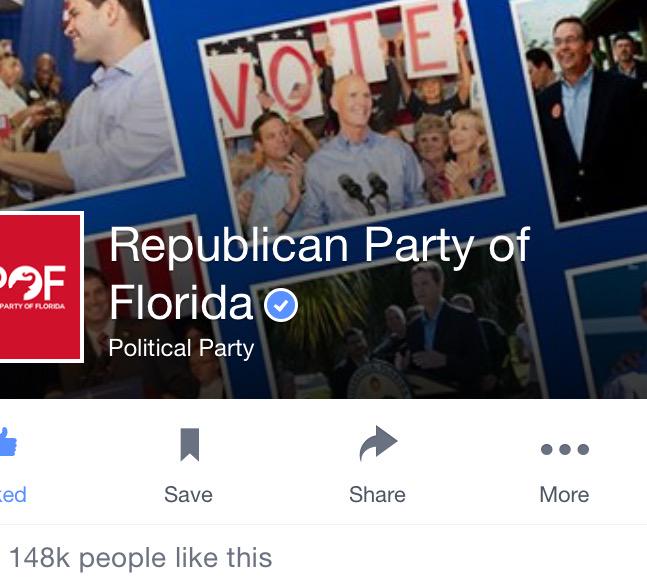Tap the Save bookmark icon
The width and height of the screenshot is (647, 578).
coord(190,444)
